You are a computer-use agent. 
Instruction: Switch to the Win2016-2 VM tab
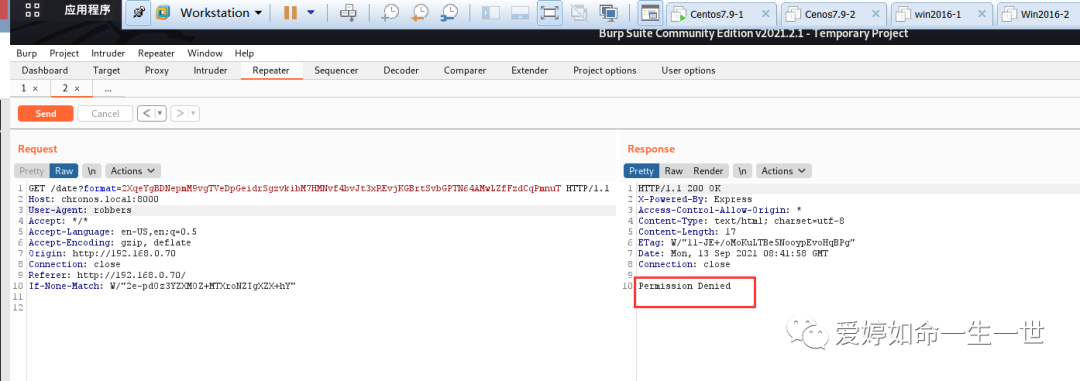(x=1039, y=14)
